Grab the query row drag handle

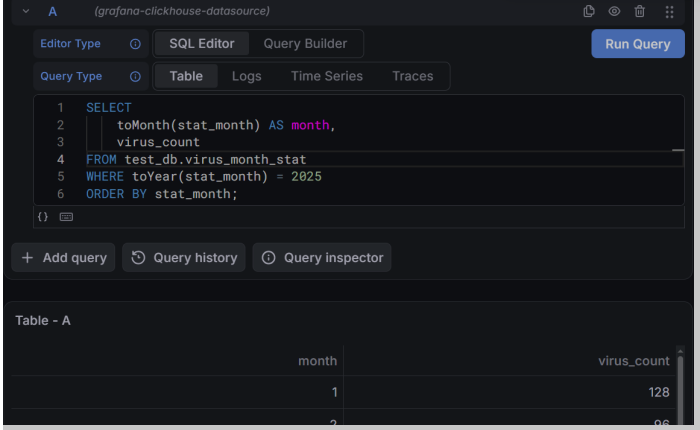[x=669, y=12]
